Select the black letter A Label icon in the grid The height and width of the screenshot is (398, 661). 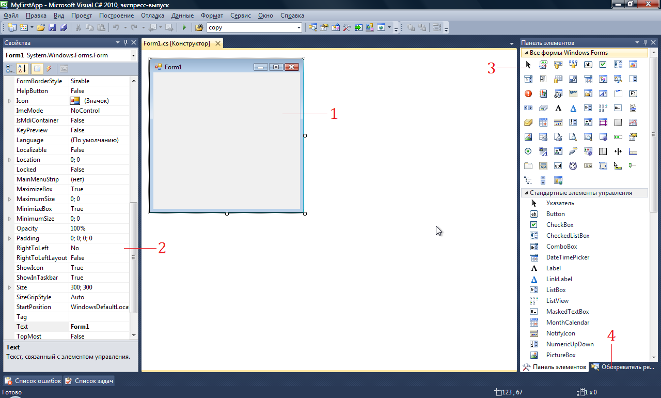(x=558, y=108)
